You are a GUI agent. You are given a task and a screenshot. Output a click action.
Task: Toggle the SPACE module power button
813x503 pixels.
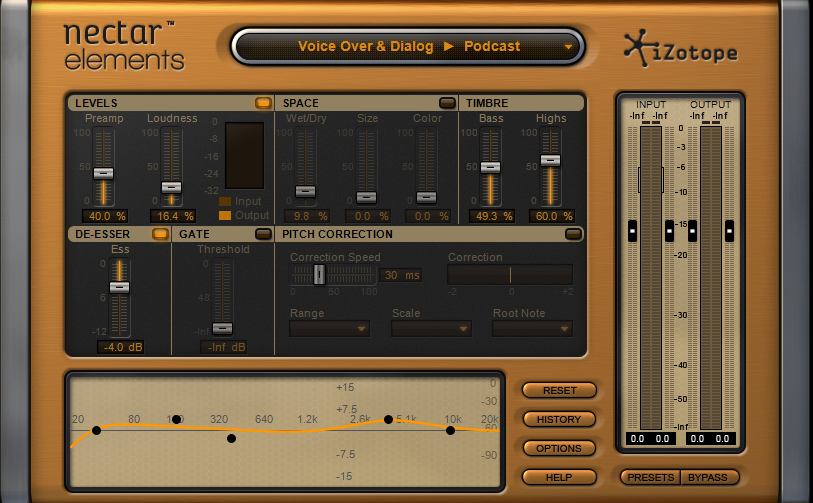click(x=447, y=103)
